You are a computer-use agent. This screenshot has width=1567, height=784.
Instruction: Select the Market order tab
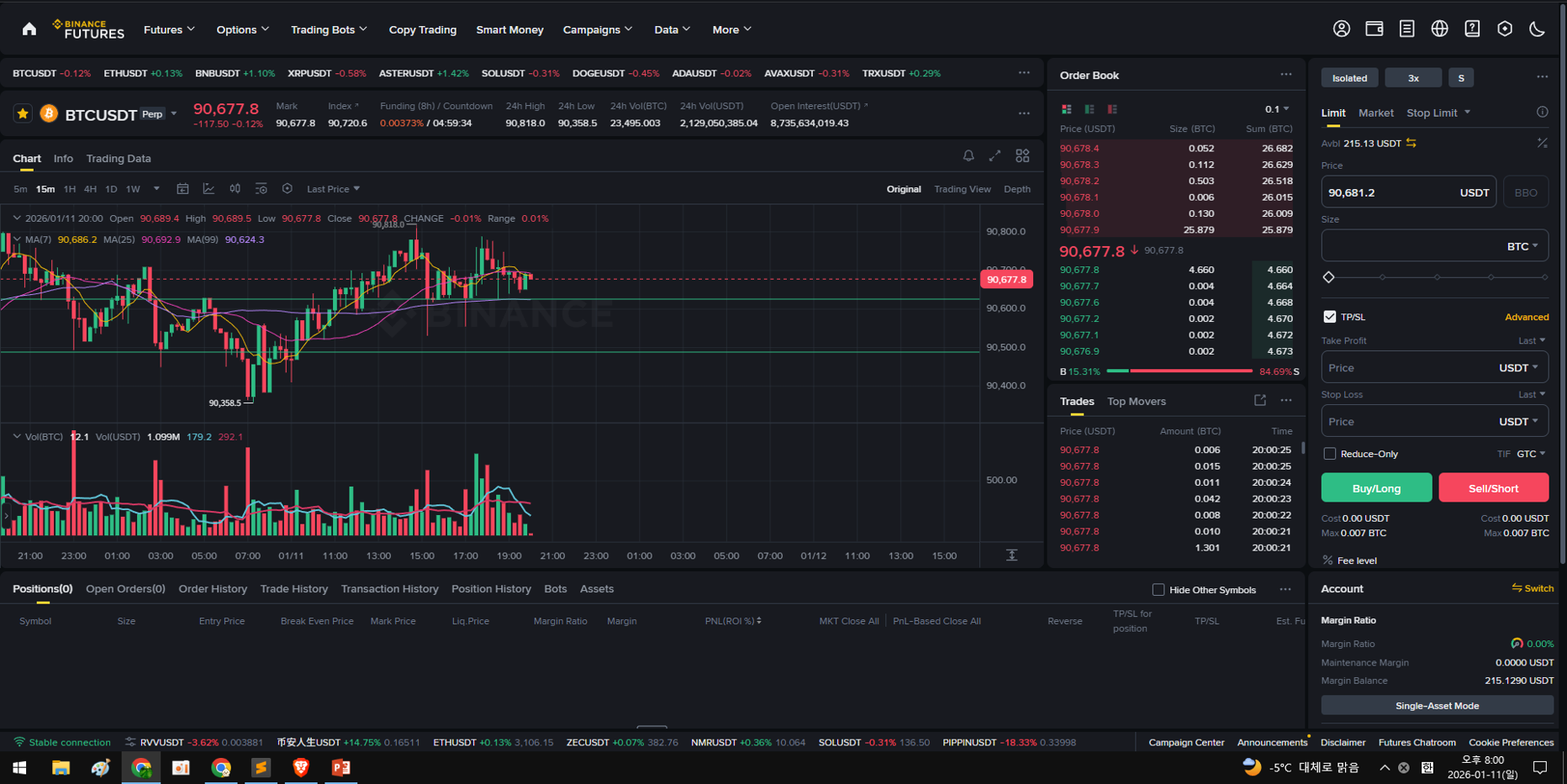pos(1375,113)
